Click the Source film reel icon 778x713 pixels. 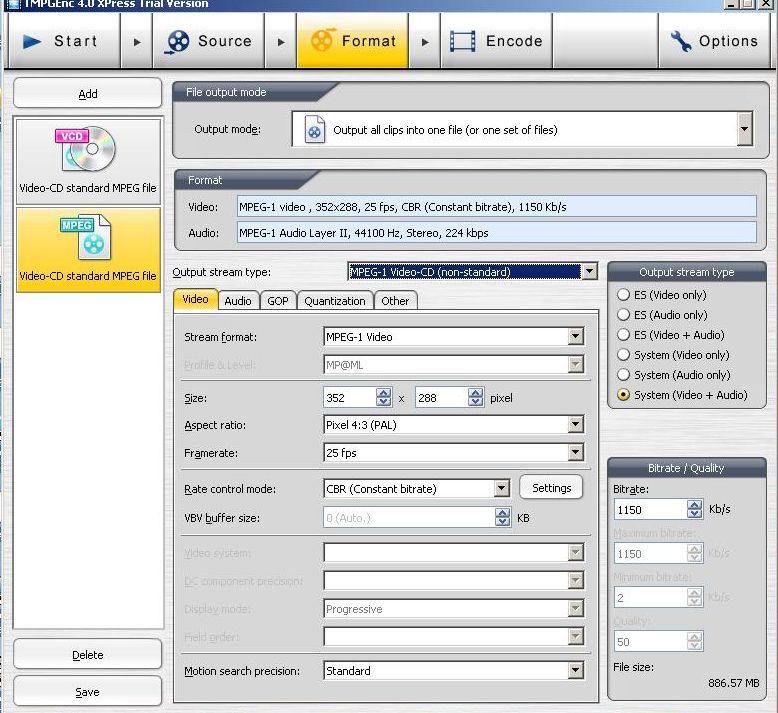coord(178,42)
